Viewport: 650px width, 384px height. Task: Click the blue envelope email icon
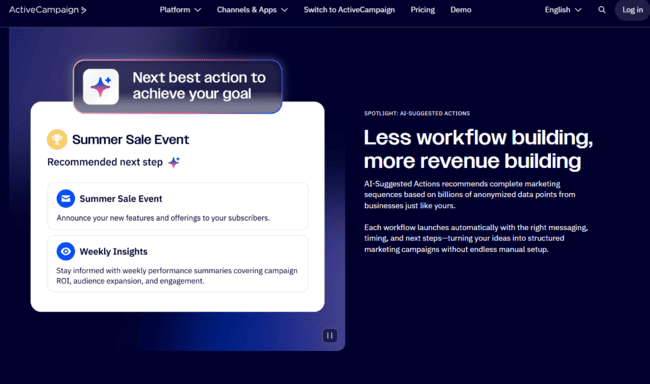coord(65,199)
